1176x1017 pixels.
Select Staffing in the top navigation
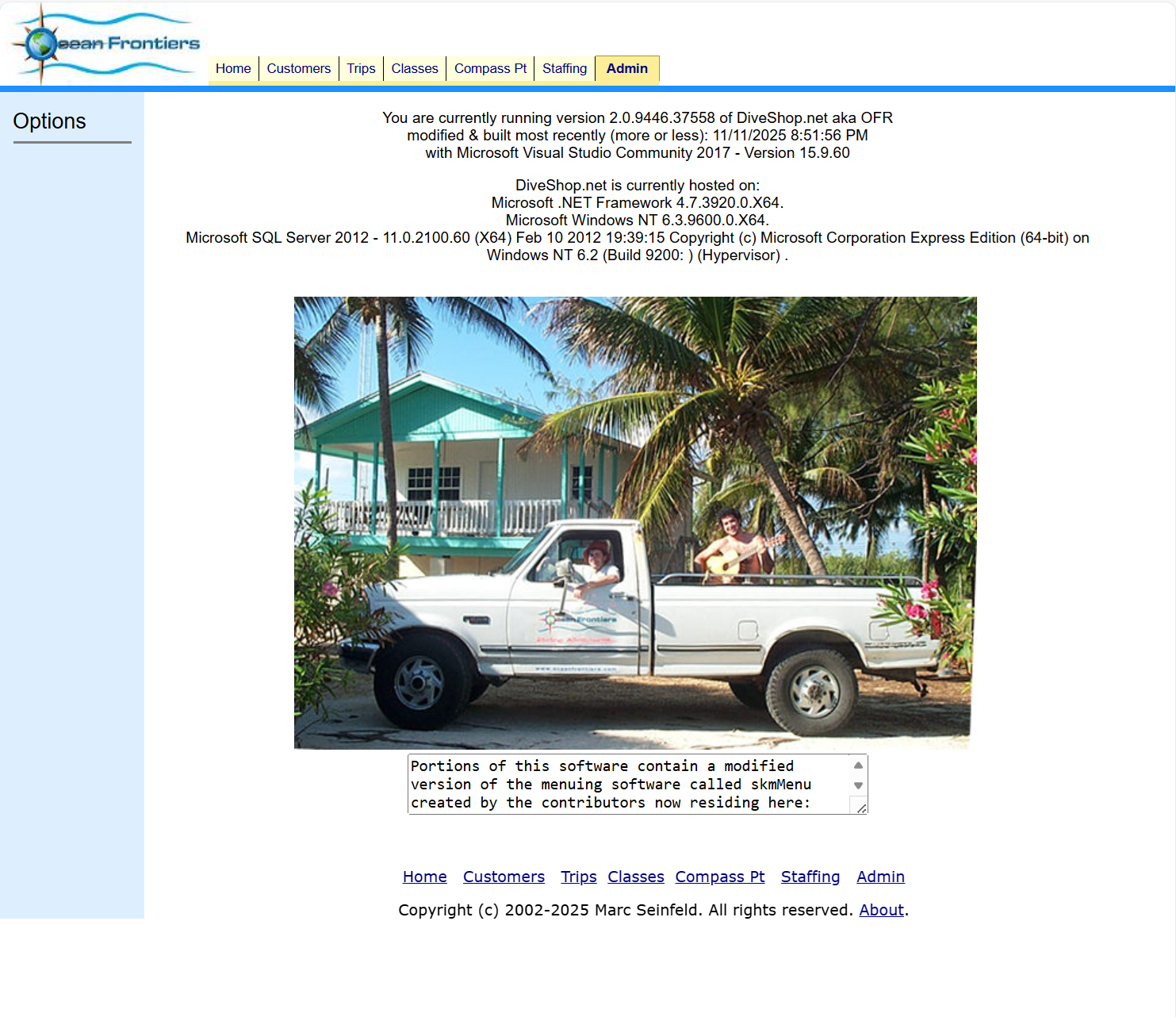pos(564,68)
